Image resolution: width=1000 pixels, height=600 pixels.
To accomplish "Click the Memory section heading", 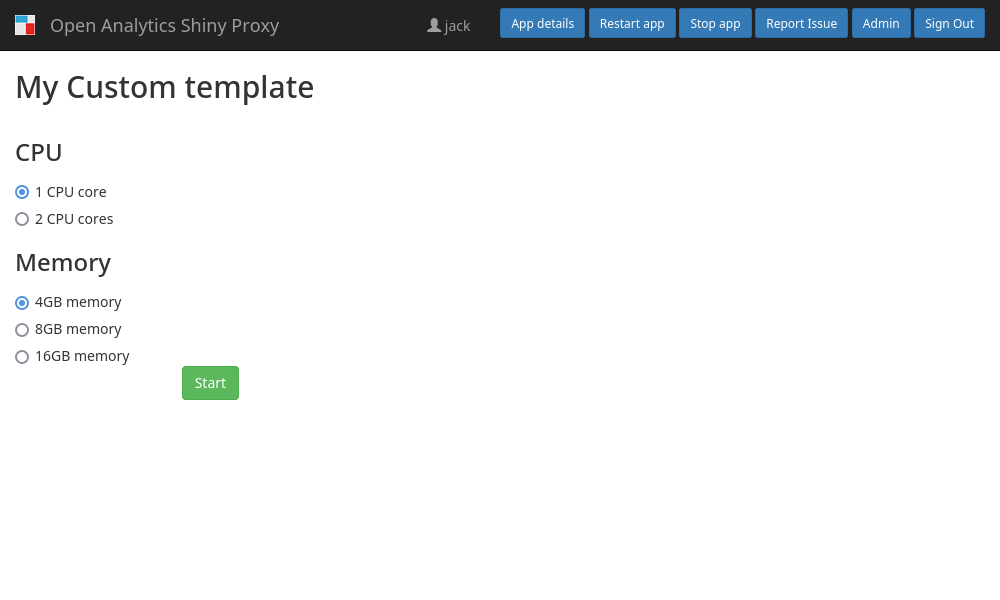I will pos(63,263).
